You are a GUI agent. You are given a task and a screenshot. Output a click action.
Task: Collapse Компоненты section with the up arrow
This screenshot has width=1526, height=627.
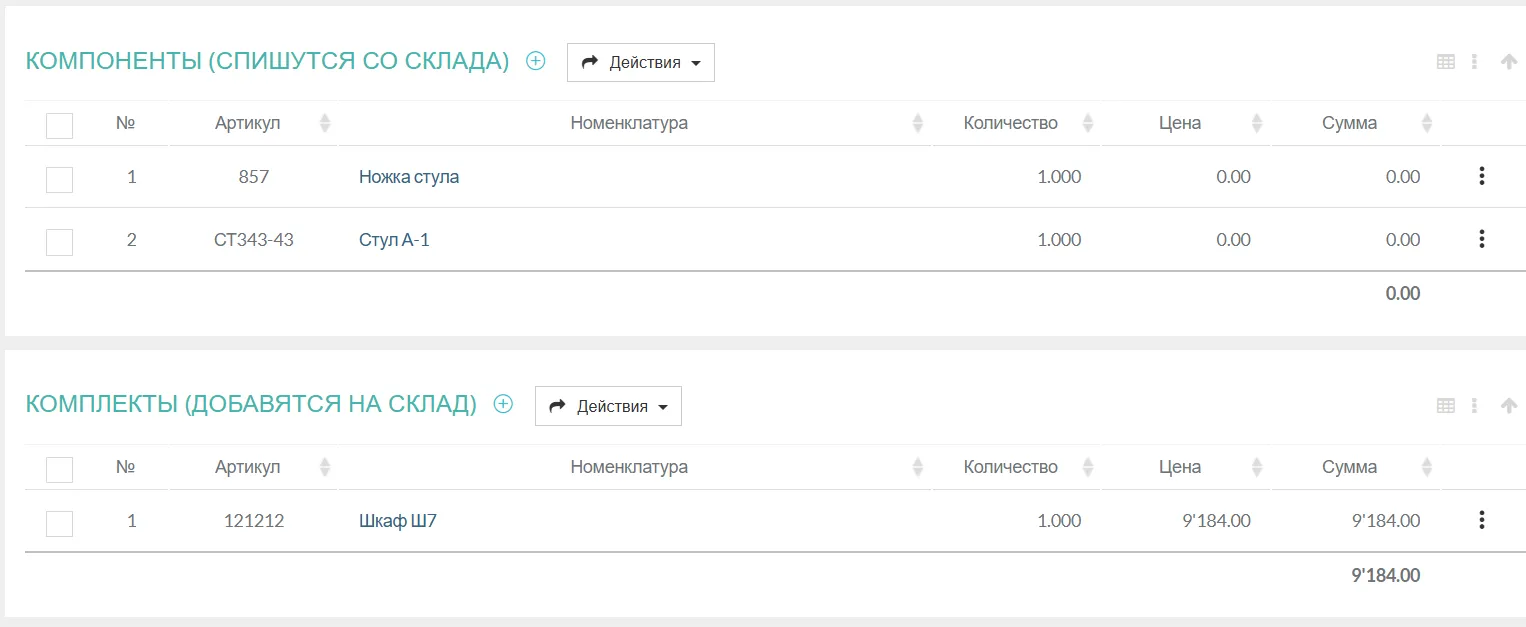(x=1509, y=62)
